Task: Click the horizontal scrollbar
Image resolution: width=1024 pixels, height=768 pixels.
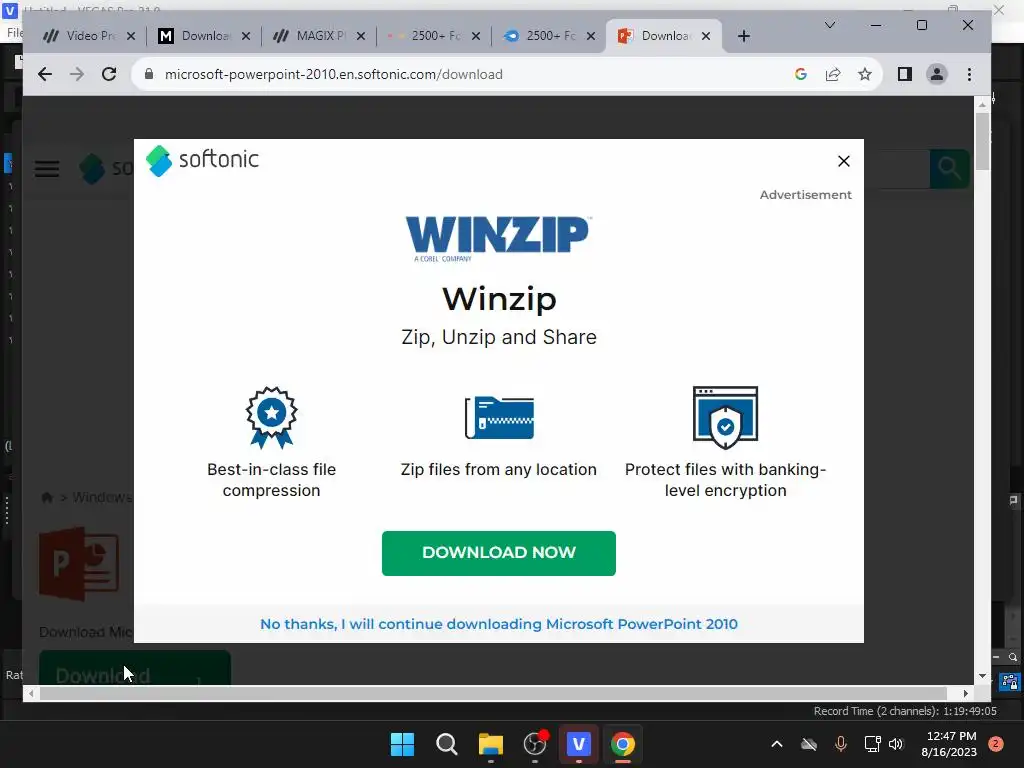Action: point(493,694)
